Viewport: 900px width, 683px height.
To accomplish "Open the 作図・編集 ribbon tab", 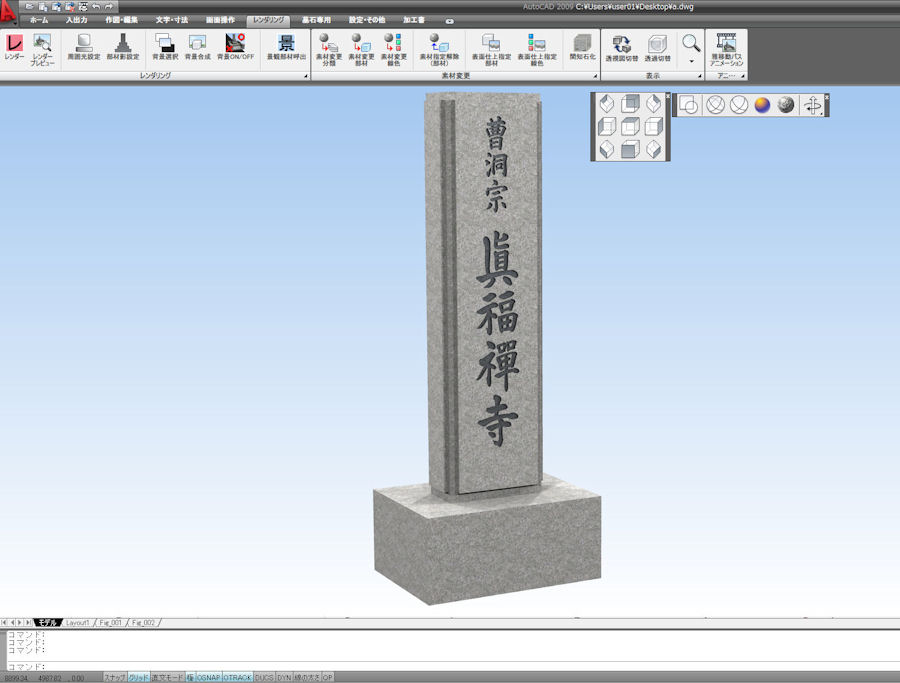I will click(x=121, y=20).
